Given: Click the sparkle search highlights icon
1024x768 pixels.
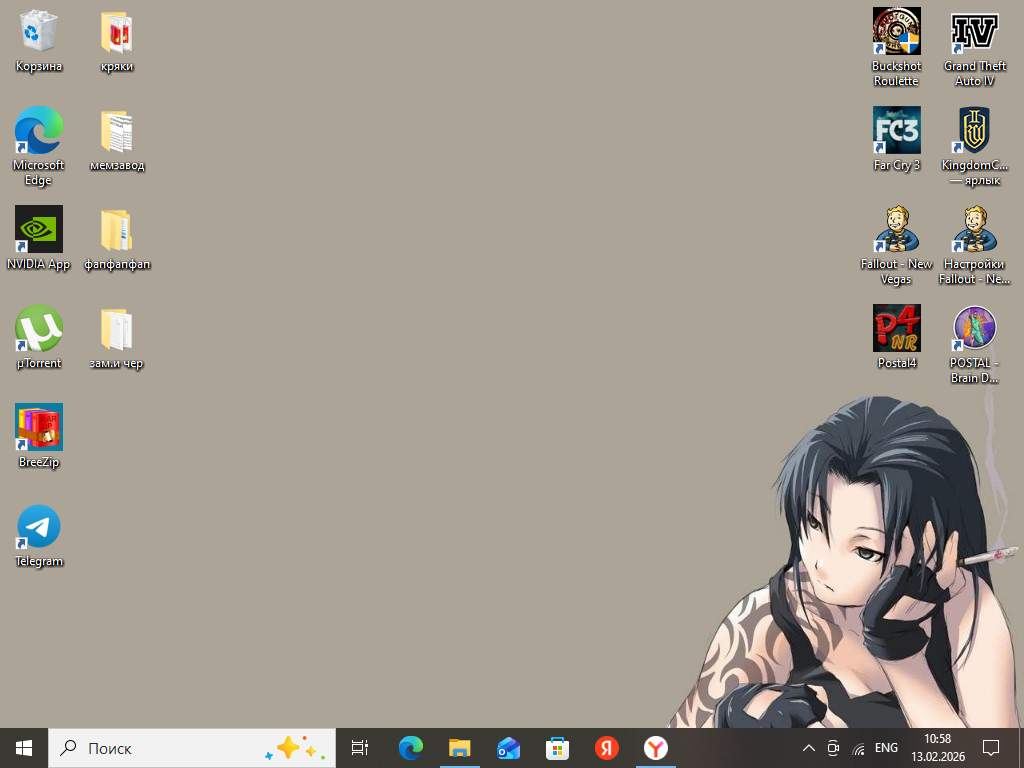Looking at the screenshot, I should 295,748.
